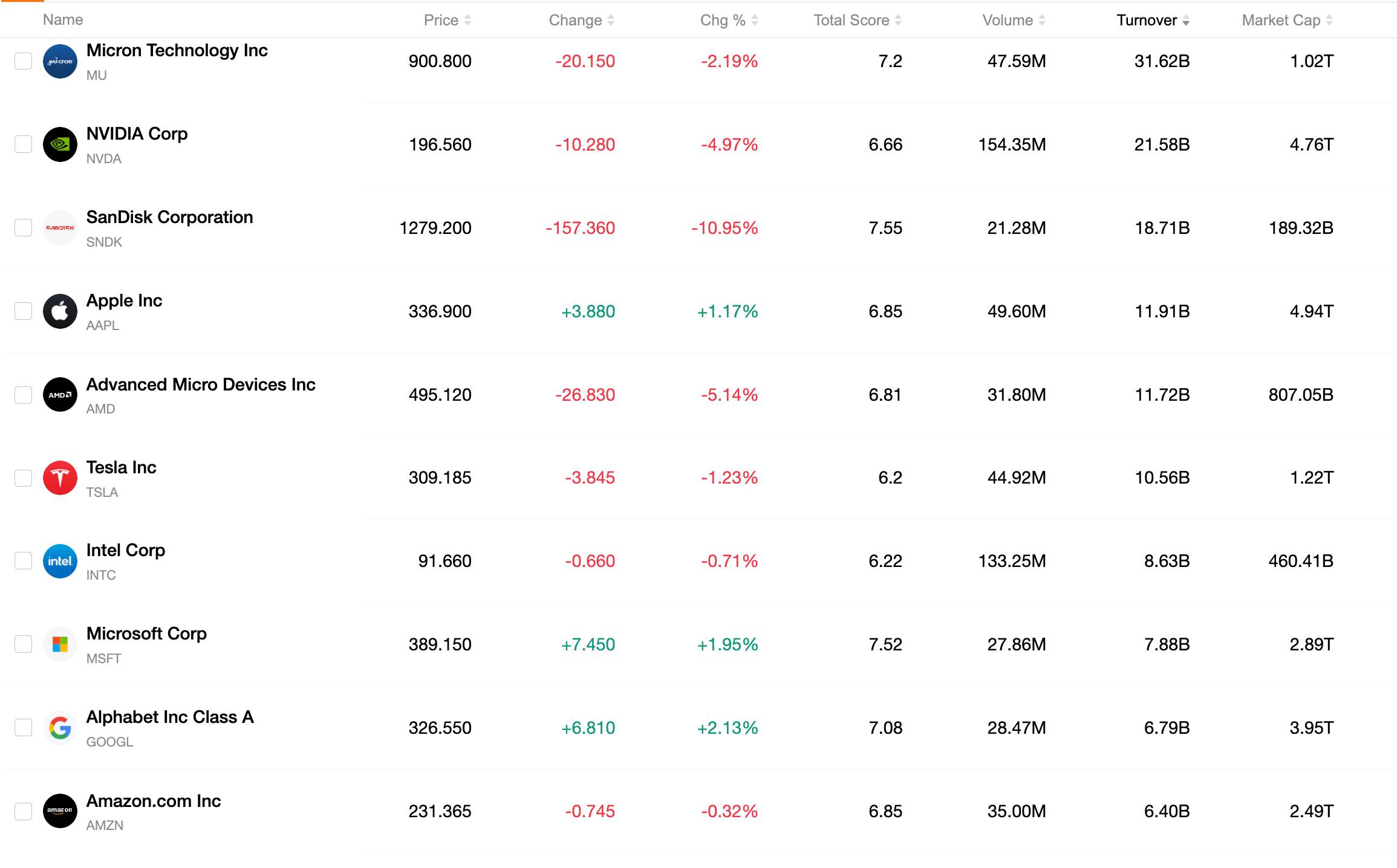Viewport: 1397px width, 868px height.
Task: Click the Micron Technology logo icon
Action: 60,61
